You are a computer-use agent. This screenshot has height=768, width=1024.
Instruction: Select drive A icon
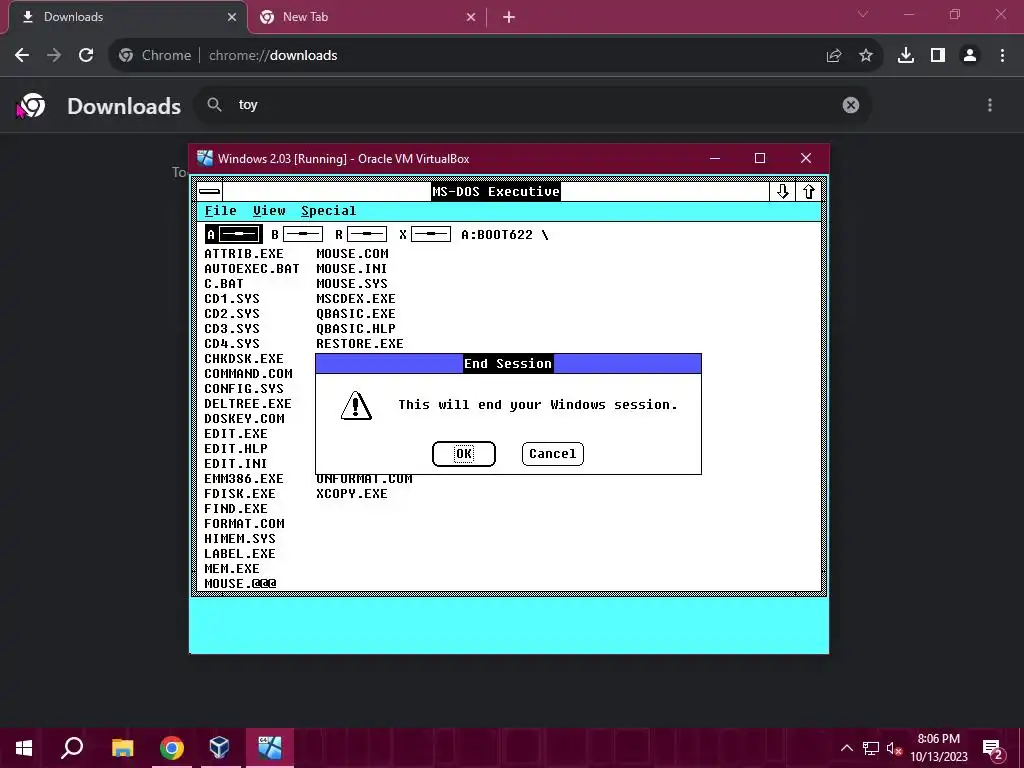pos(233,234)
